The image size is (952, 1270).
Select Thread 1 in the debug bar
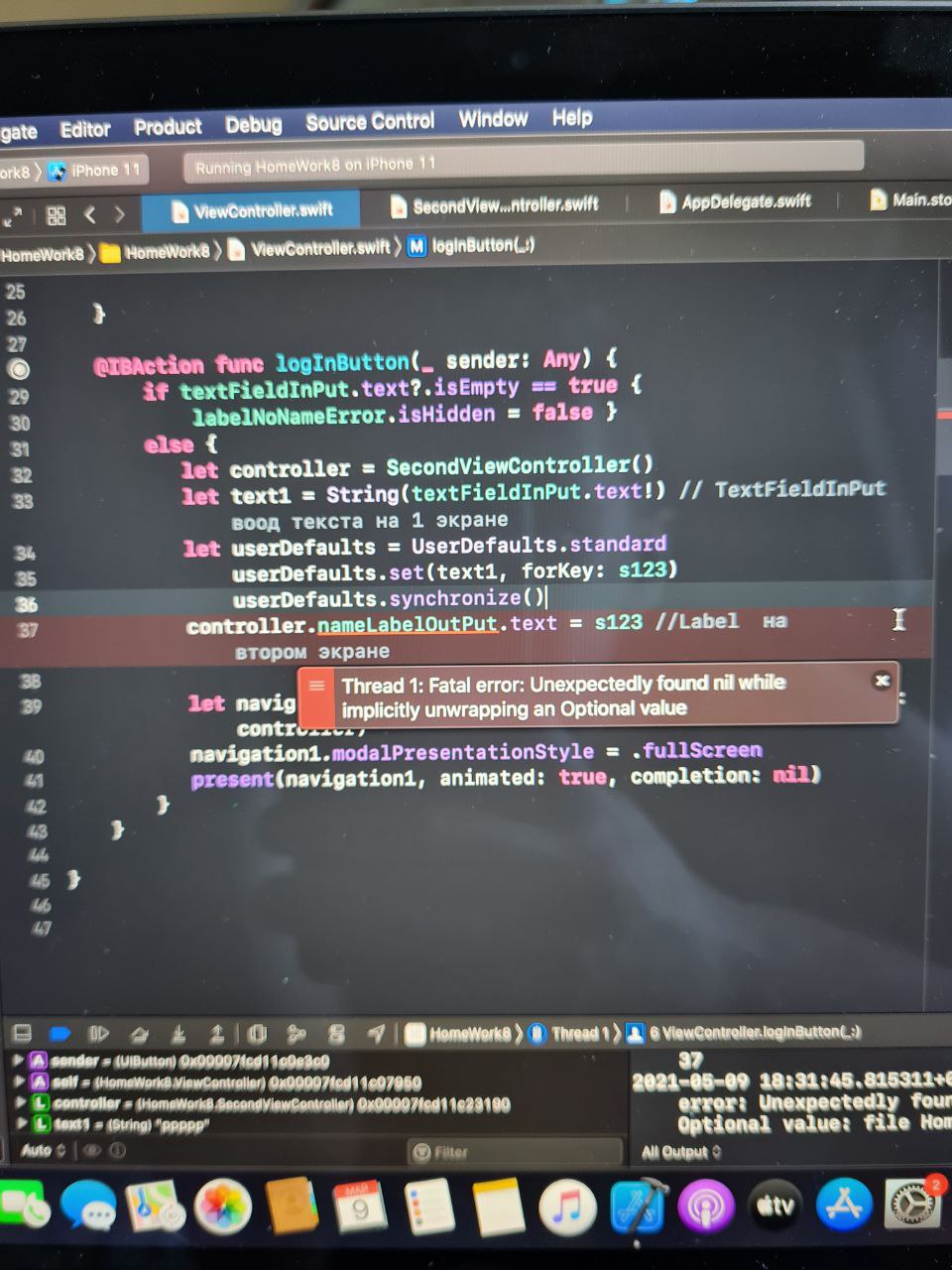click(569, 1033)
